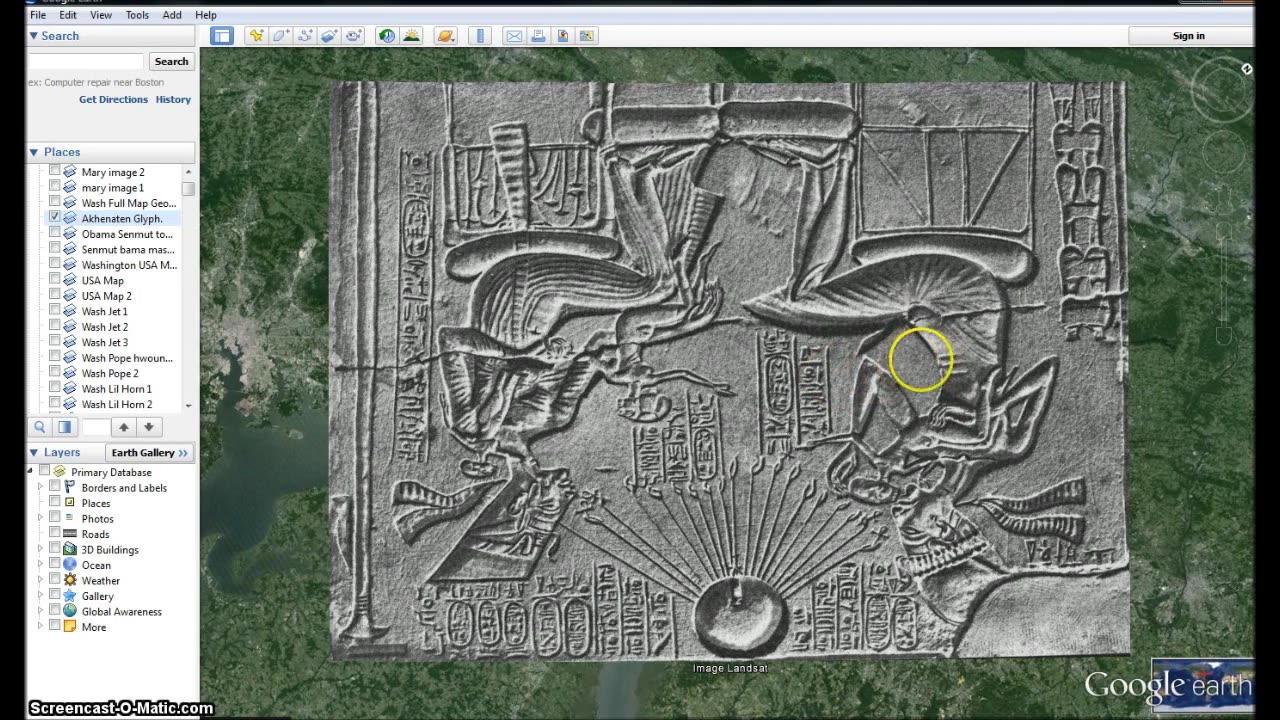The width and height of the screenshot is (1280, 720).
Task: Collapse the Layers panel triangle
Action: (x=33, y=453)
